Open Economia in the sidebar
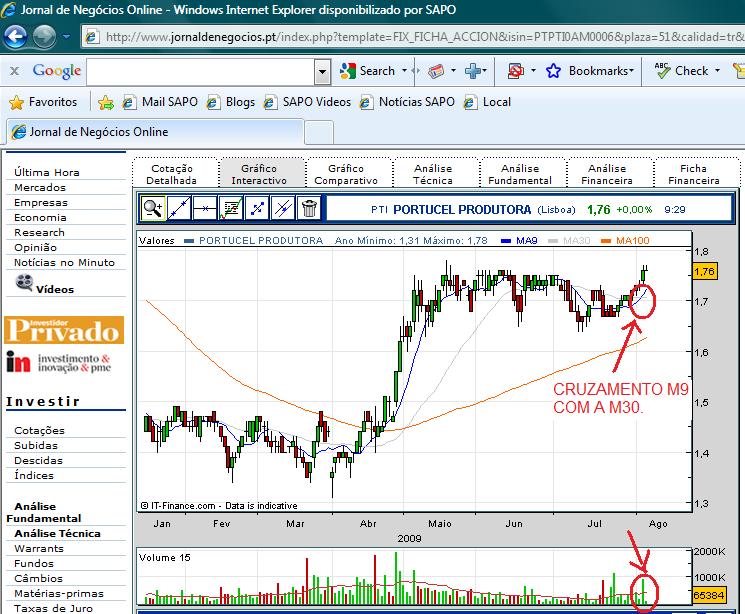 40,218
